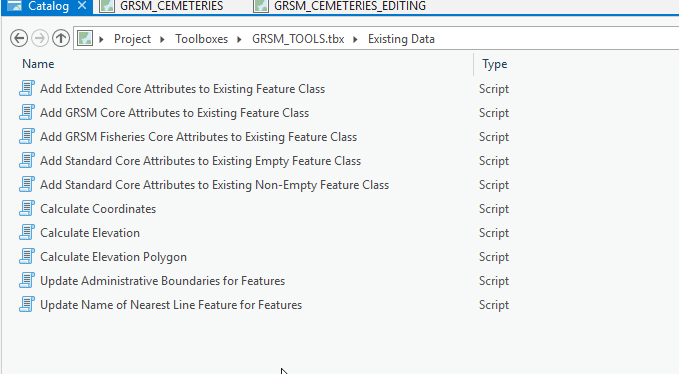The width and height of the screenshot is (679, 374).
Task: Click Script type cell for Add Extended Core Attributes
Action: coord(494,89)
